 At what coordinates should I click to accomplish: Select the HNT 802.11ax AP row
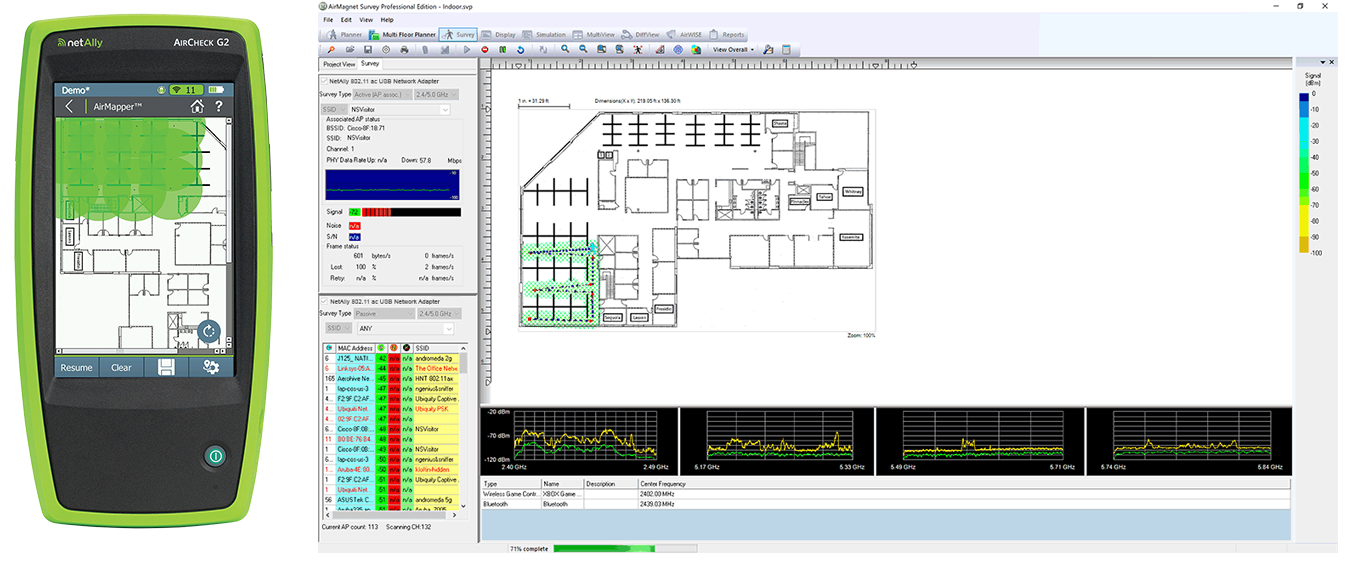[389, 379]
